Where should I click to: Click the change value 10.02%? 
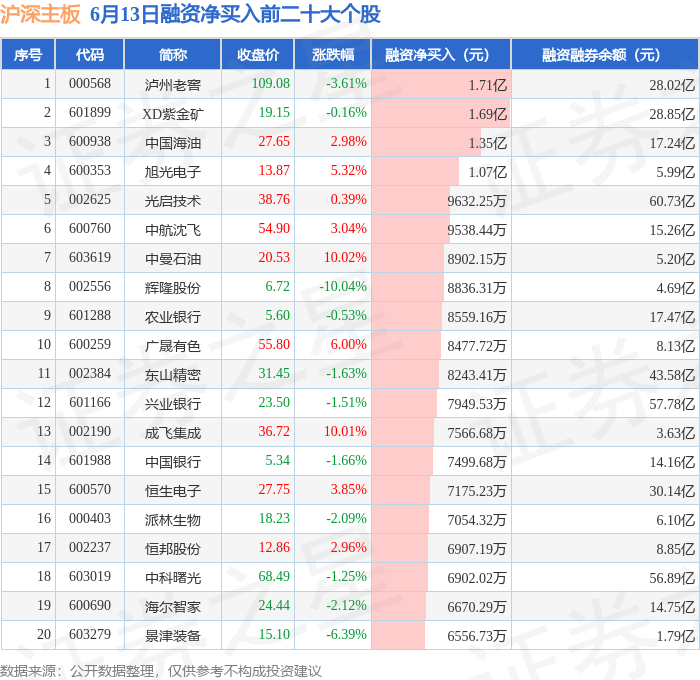(345, 258)
